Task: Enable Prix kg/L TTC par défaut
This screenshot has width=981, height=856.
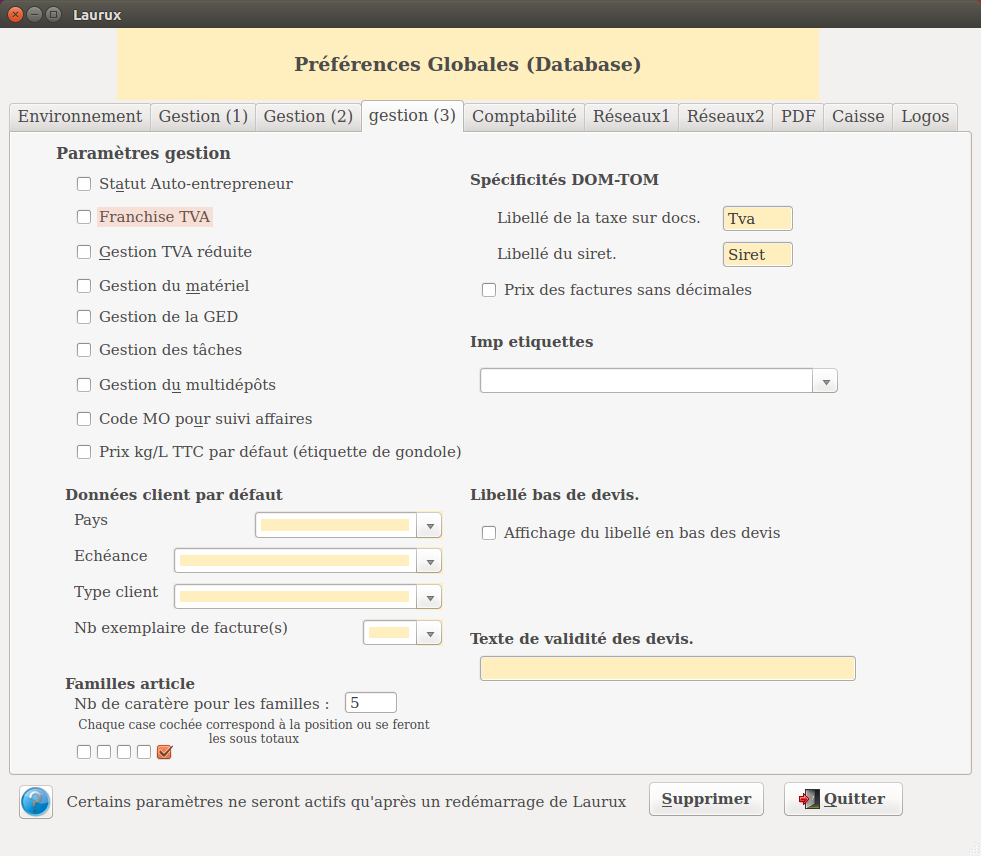Action: point(84,452)
